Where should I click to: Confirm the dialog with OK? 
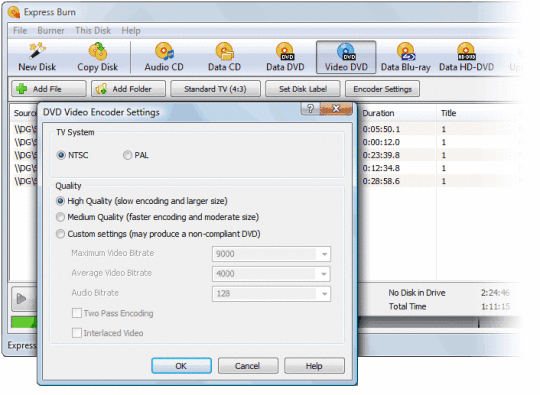point(181,366)
